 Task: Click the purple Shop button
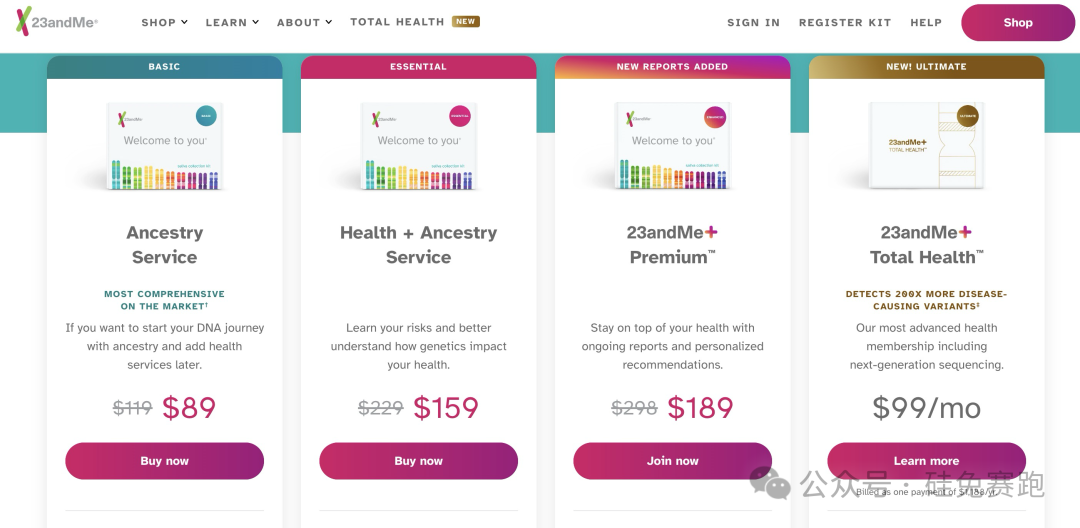[1018, 22]
